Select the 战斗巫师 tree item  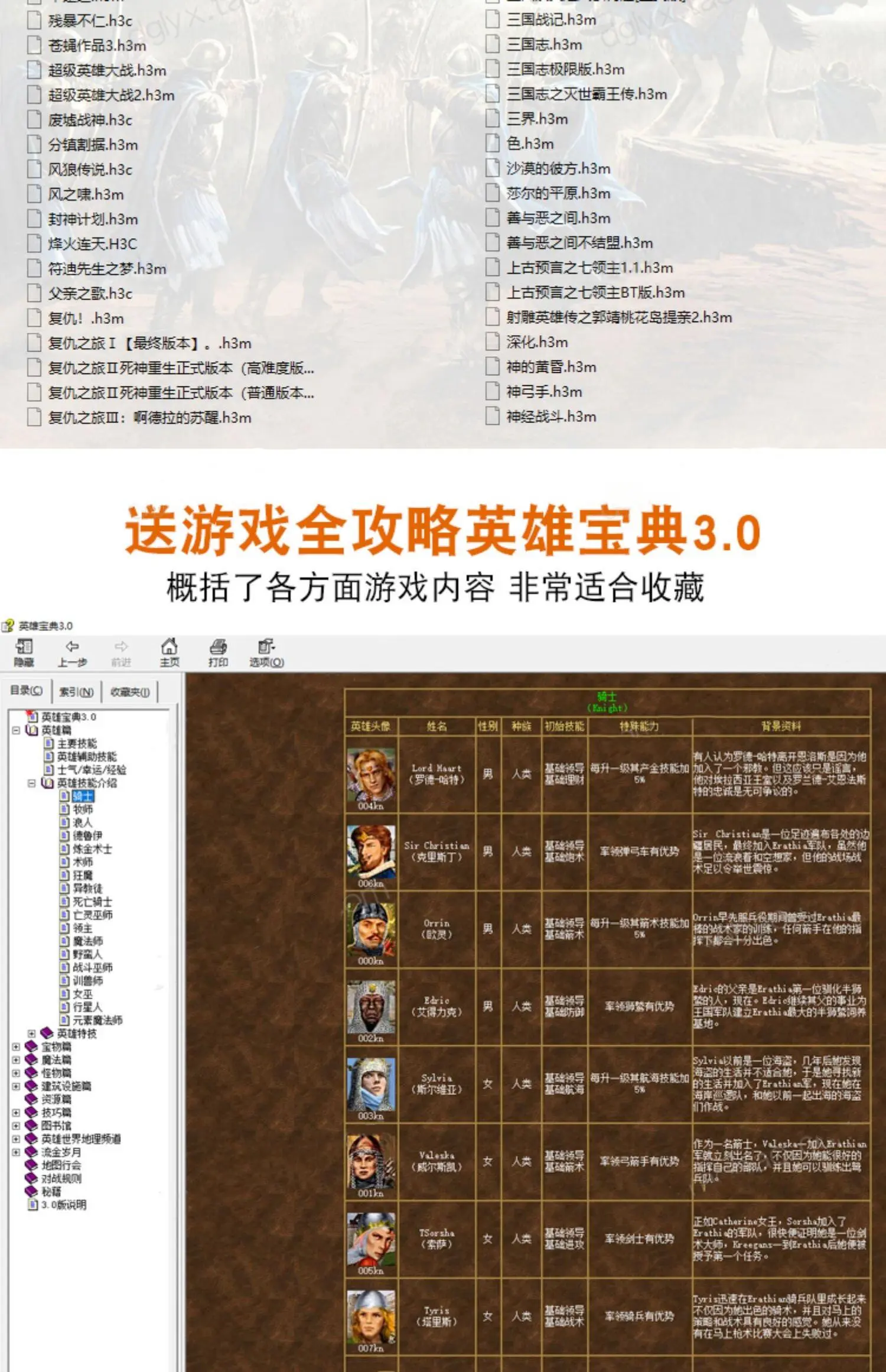[x=92, y=968]
